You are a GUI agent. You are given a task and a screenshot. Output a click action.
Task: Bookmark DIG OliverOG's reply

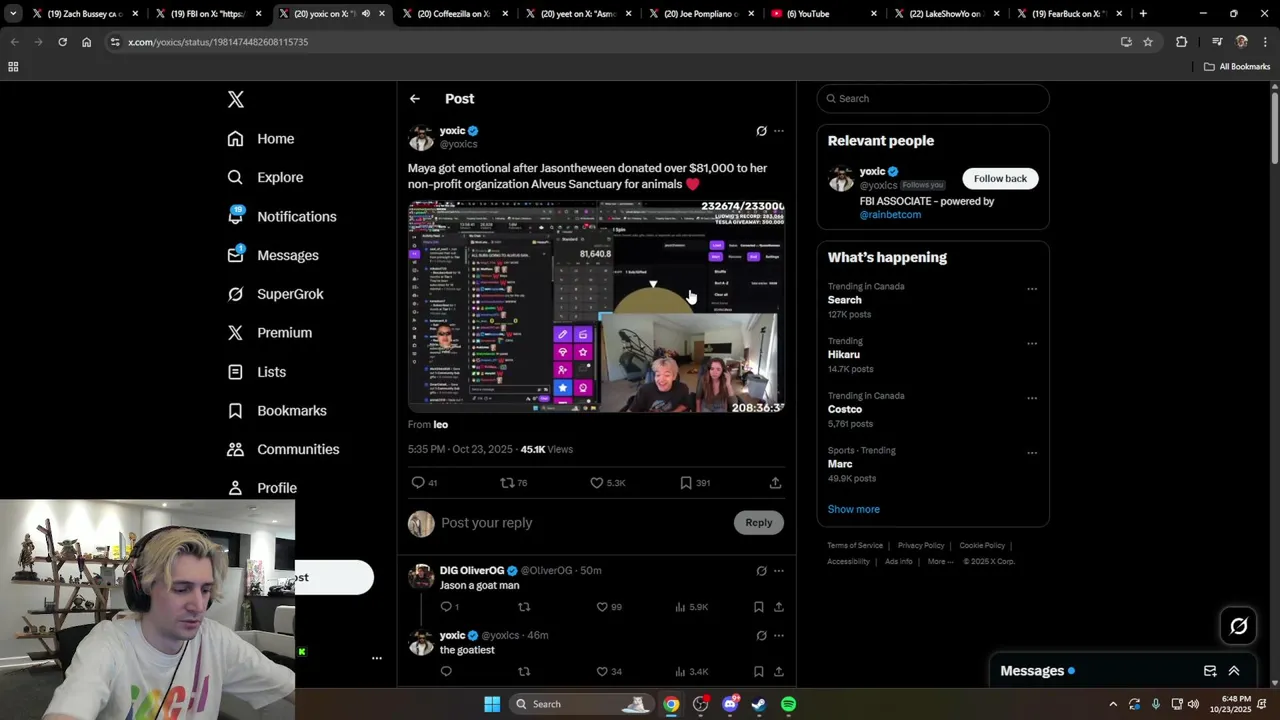coord(759,607)
